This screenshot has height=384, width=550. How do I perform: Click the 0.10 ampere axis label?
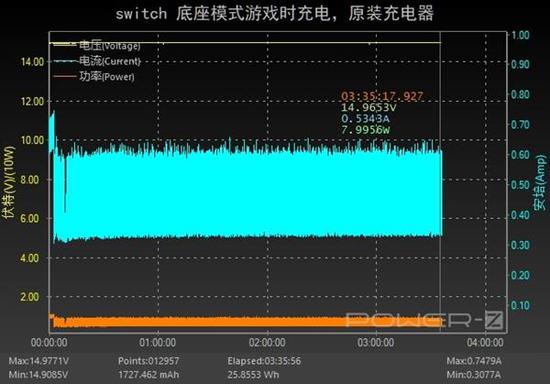(520, 305)
